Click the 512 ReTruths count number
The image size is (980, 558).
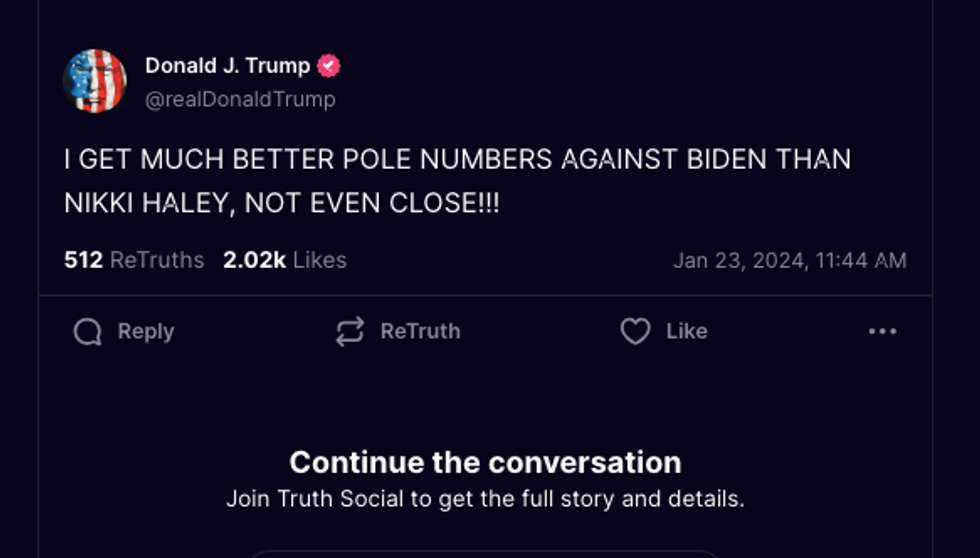83,260
